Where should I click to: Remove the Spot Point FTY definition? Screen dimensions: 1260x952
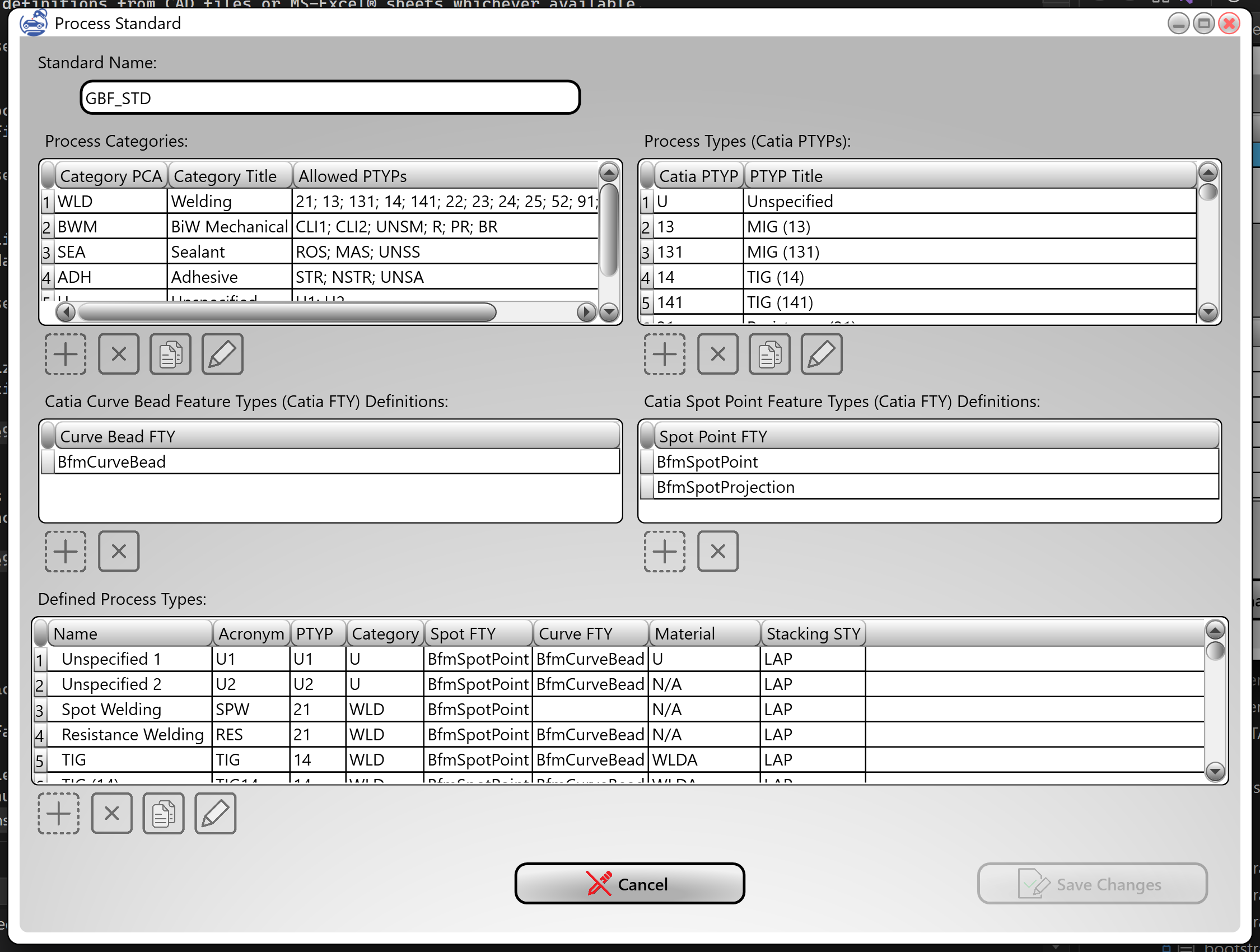[x=718, y=551]
